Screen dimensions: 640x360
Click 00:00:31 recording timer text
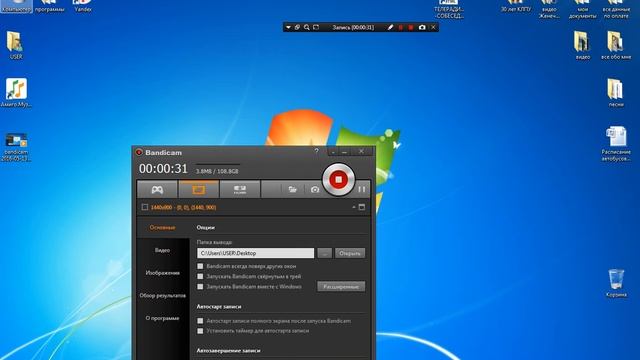[163, 169]
